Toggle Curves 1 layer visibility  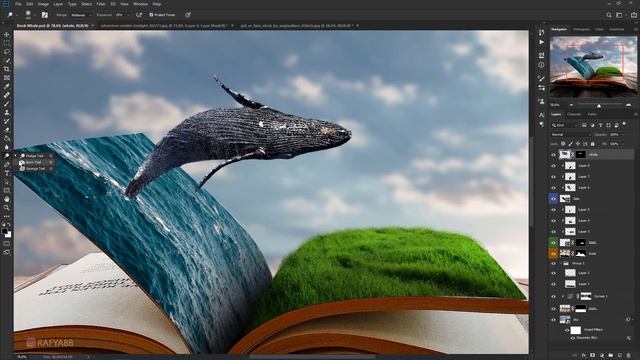[553, 297]
